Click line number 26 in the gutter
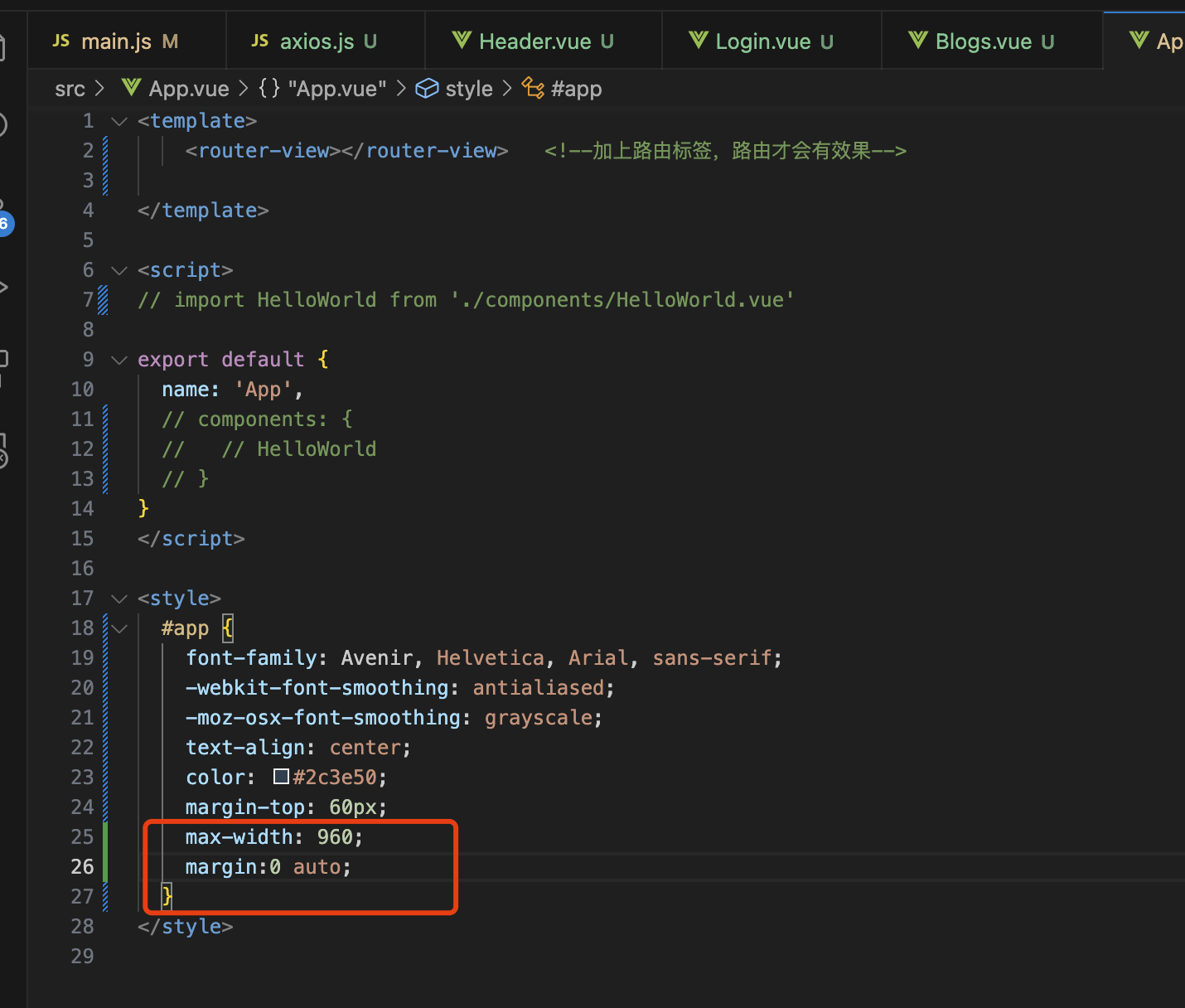The image size is (1185, 1008). [x=82, y=867]
